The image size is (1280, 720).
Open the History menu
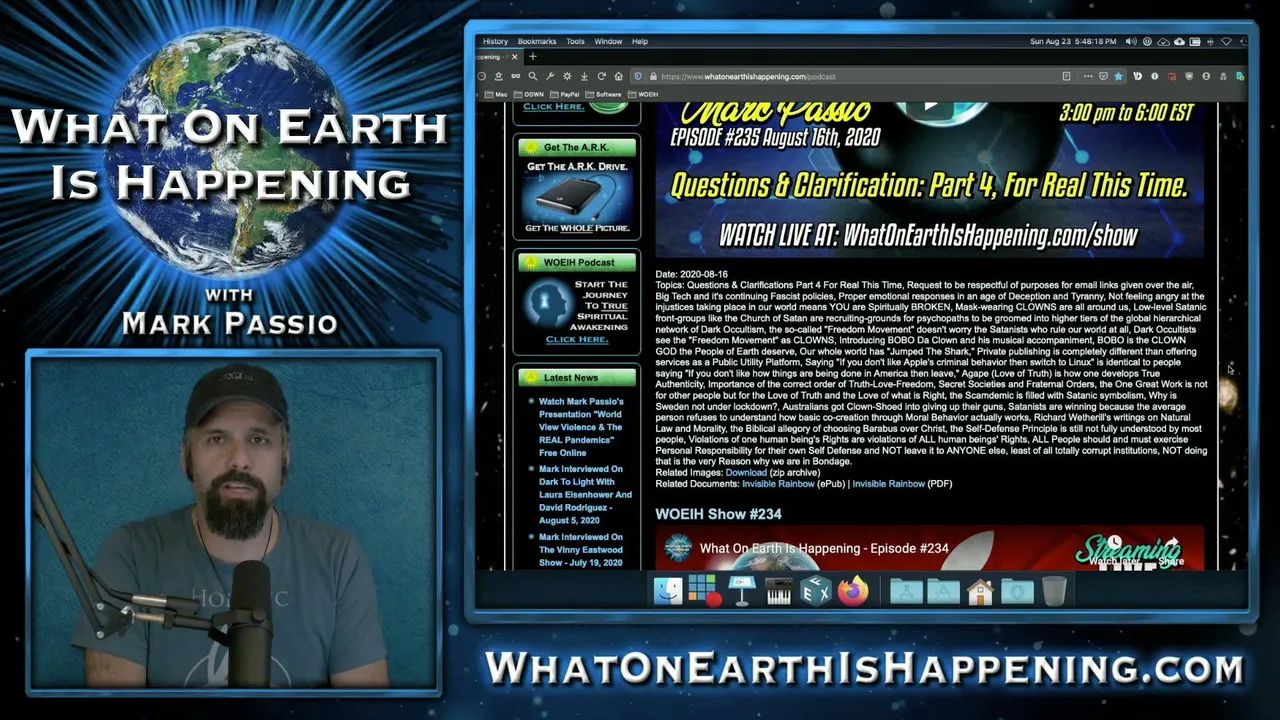tap(495, 41)
